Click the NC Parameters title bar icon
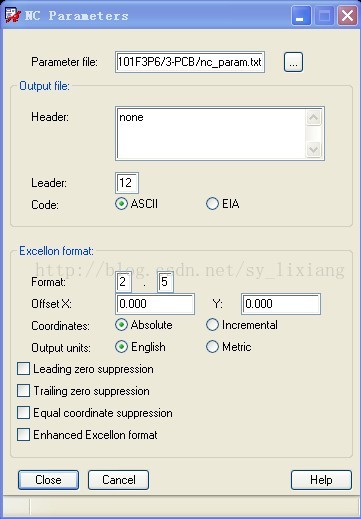 point(13,15)
